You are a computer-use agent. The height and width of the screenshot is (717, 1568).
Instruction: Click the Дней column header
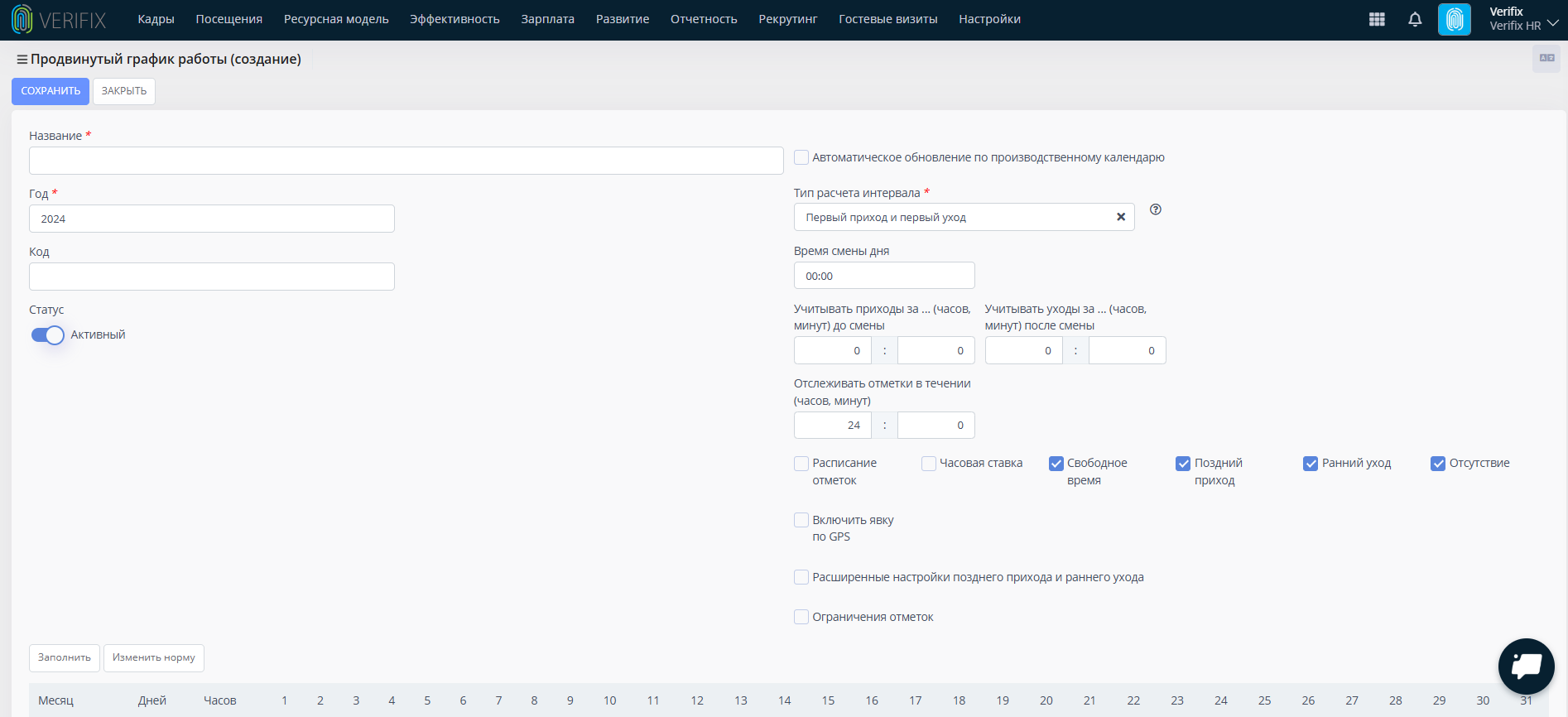click(x=152, y=700)
